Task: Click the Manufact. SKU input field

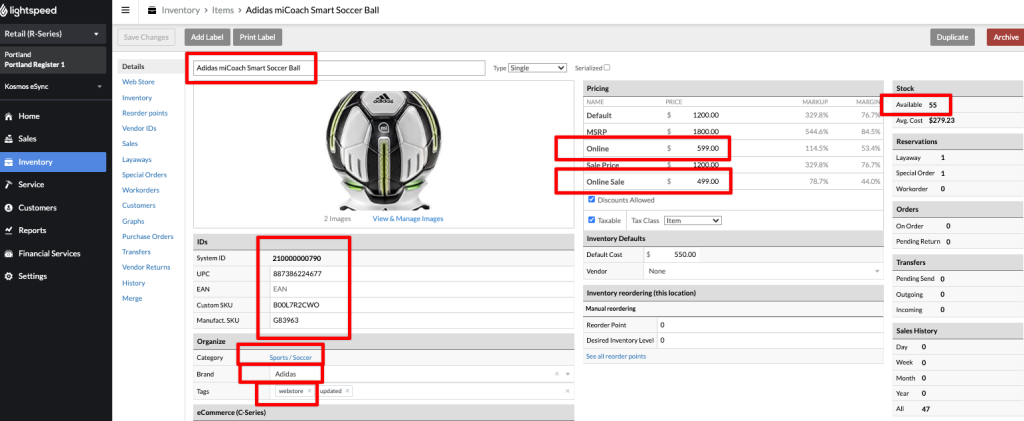Action: pyautogui.click(x=421, y=320)
